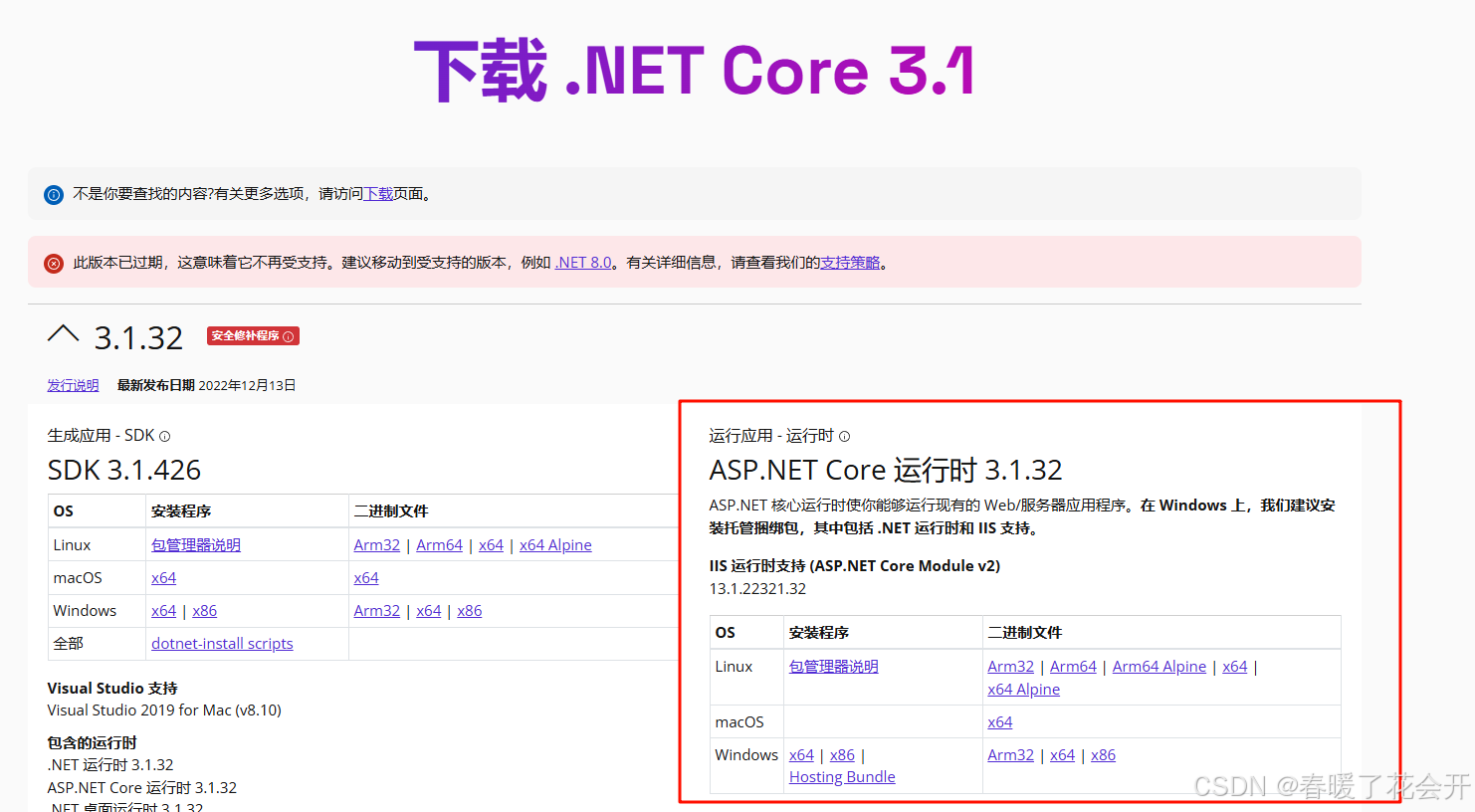This screenshot has width=1475, height=812.
Task: Click the 下载 .NET Core 3.1 page title
Action: (695, 70)
